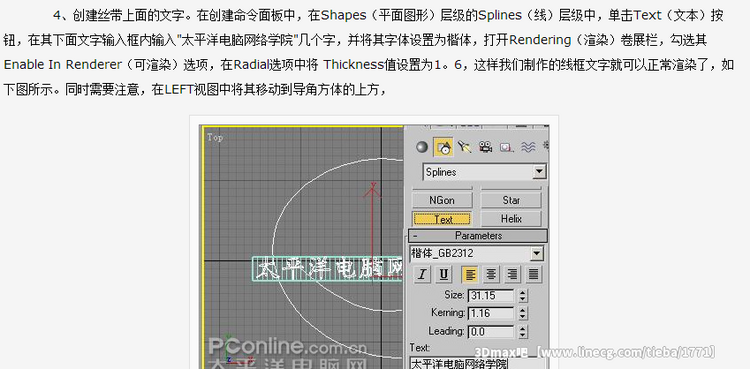Viewport: 750px width, 369px height.
Task: Set text alignment to center
Action: [491, 274]
